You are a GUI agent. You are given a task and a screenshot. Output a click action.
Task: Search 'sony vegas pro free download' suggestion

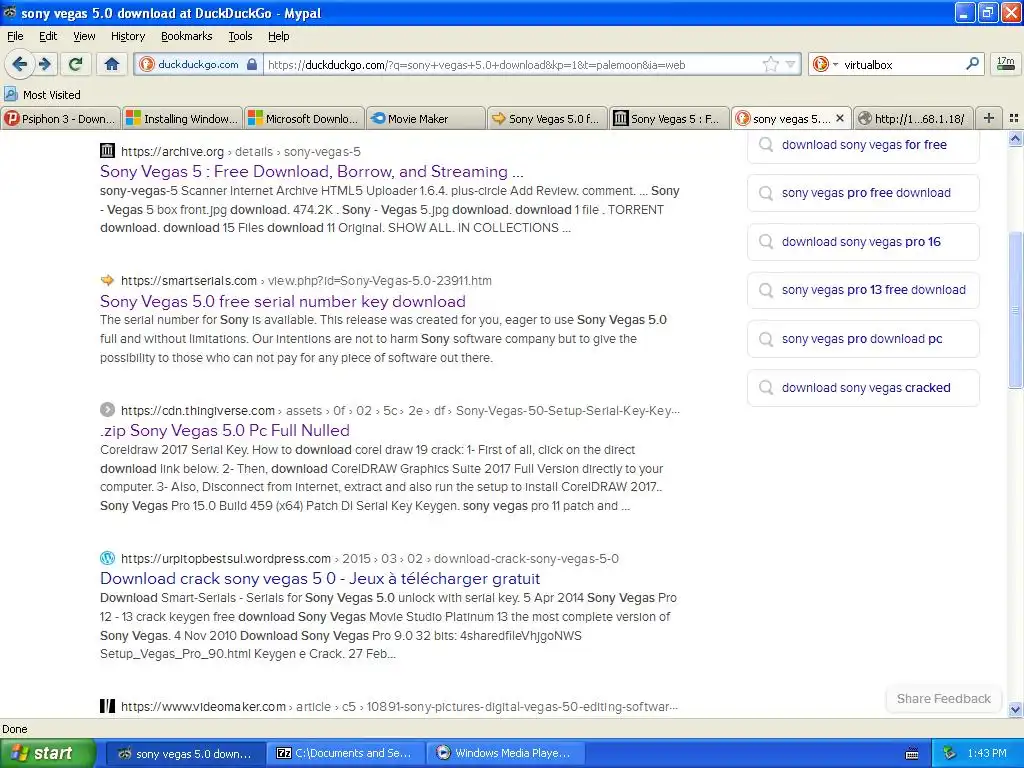pos(863,193)
